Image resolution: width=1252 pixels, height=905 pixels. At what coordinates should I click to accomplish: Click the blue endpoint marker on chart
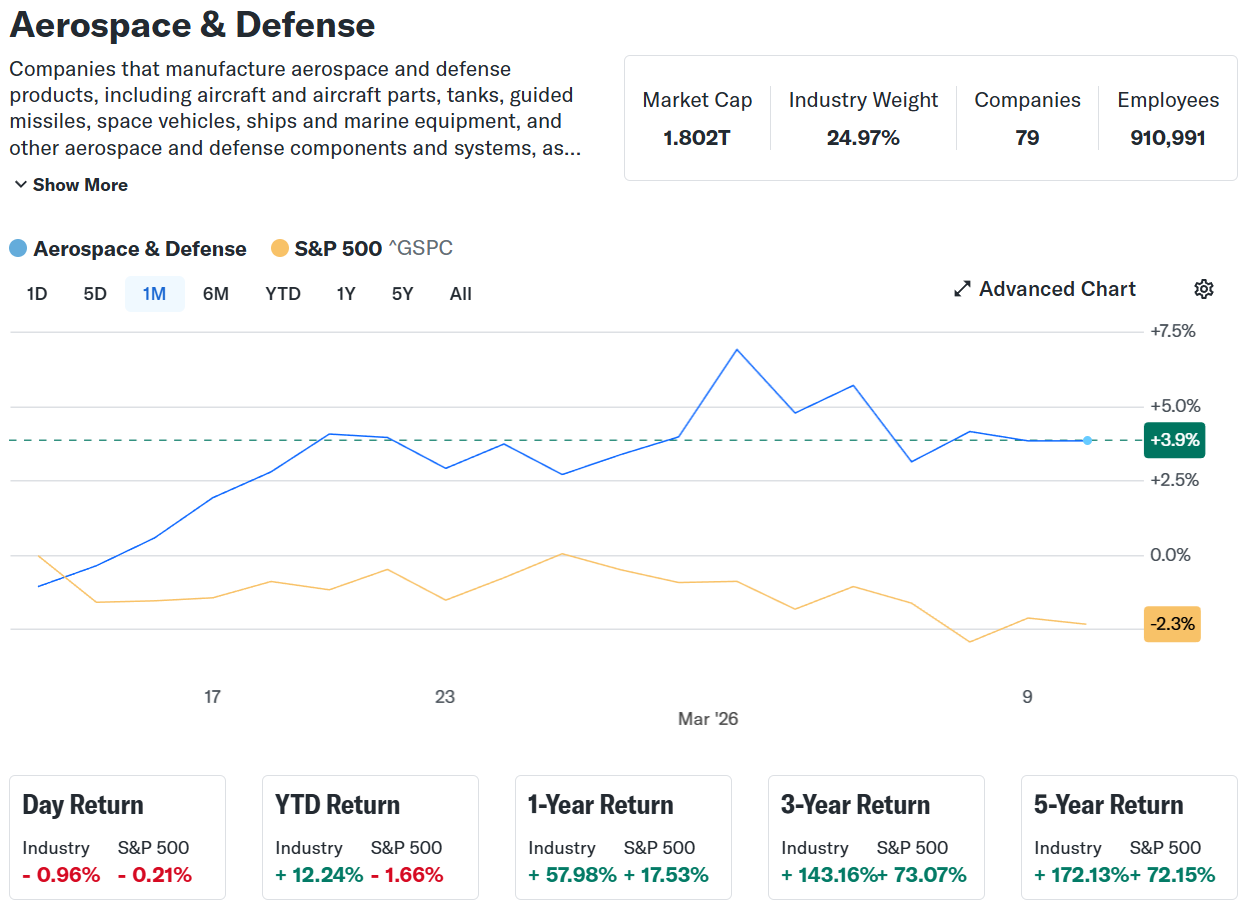pos(1088,440)
